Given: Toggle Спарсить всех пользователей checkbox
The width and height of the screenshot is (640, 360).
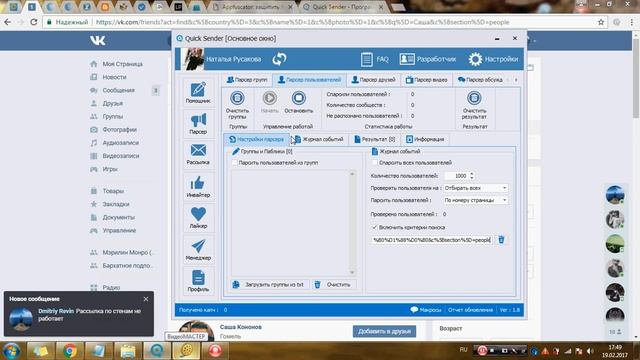Looking at the screenshot, I should (x=375, y=162).
